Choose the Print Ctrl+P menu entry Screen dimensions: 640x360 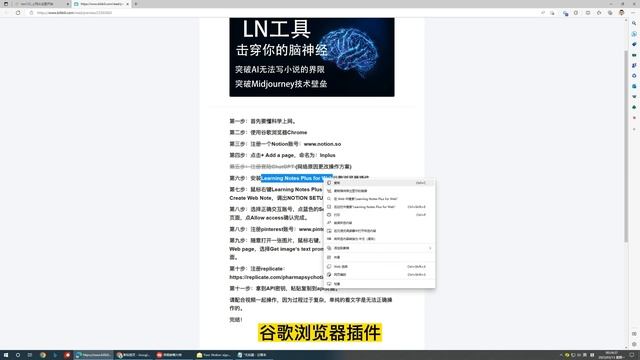(x=380, y=215)
